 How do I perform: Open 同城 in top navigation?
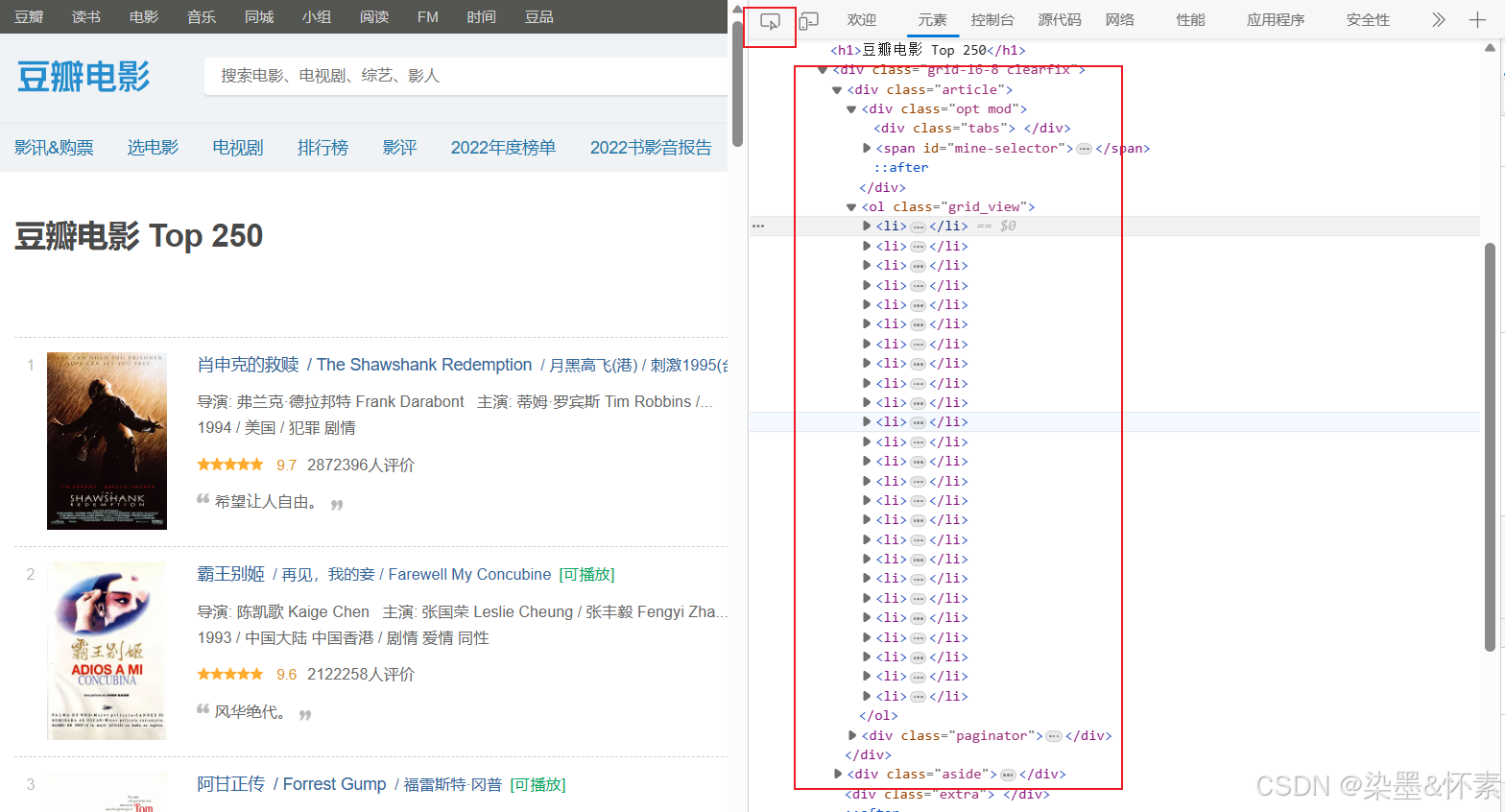pos(259,16)
